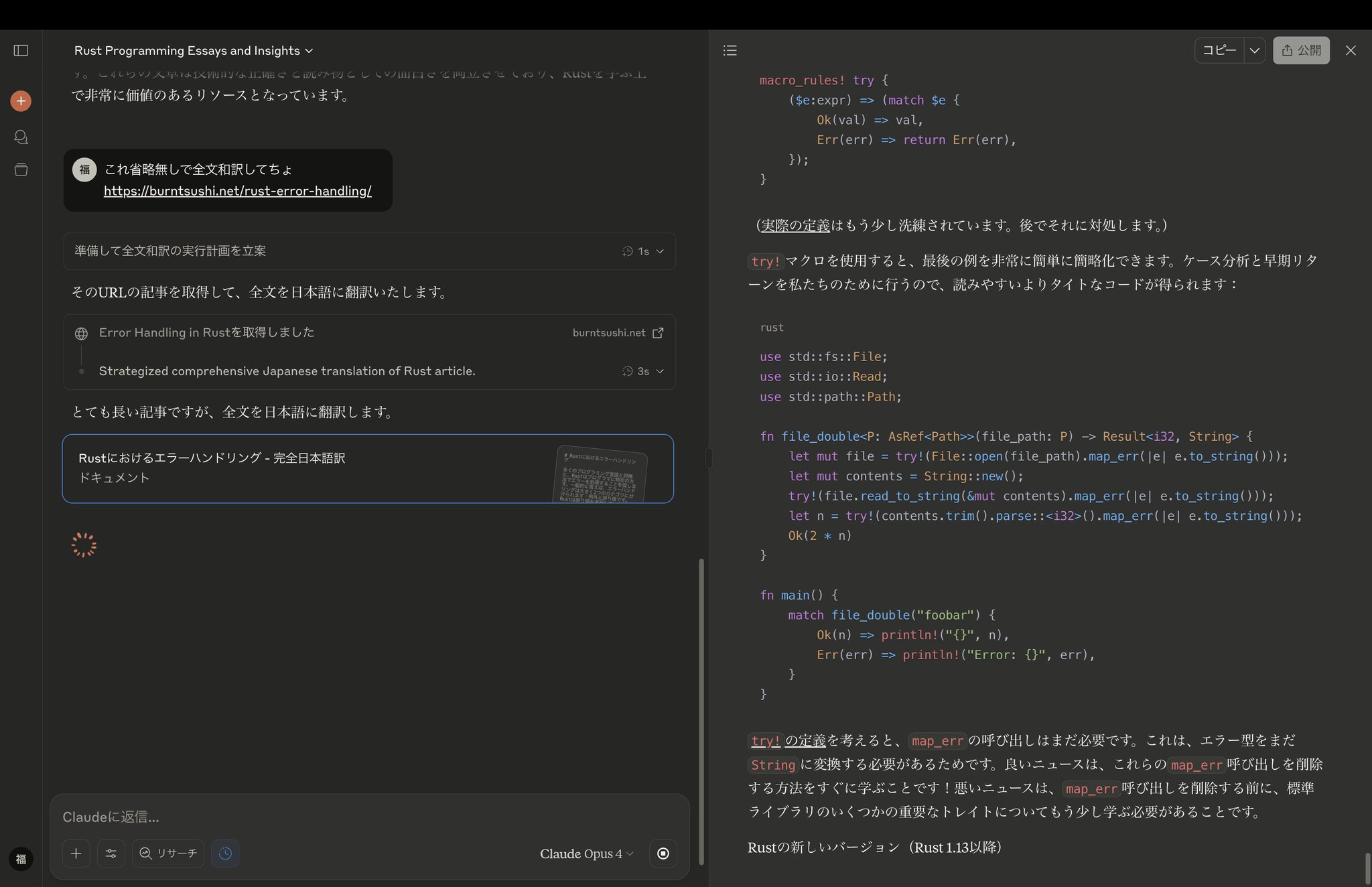Click the try! の定義 link
The image size is (1372, 887).
(x=788, y=741)
